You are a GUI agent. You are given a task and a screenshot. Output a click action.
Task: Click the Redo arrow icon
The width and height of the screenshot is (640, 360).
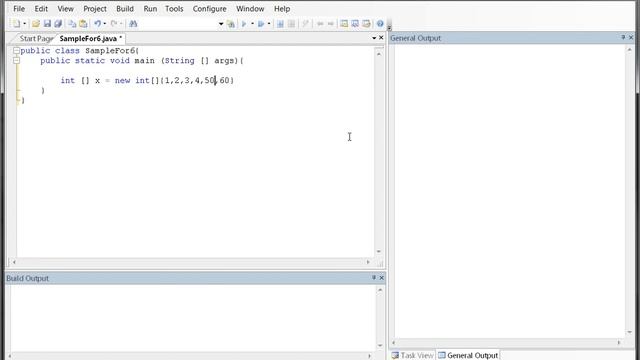point(114,24)
